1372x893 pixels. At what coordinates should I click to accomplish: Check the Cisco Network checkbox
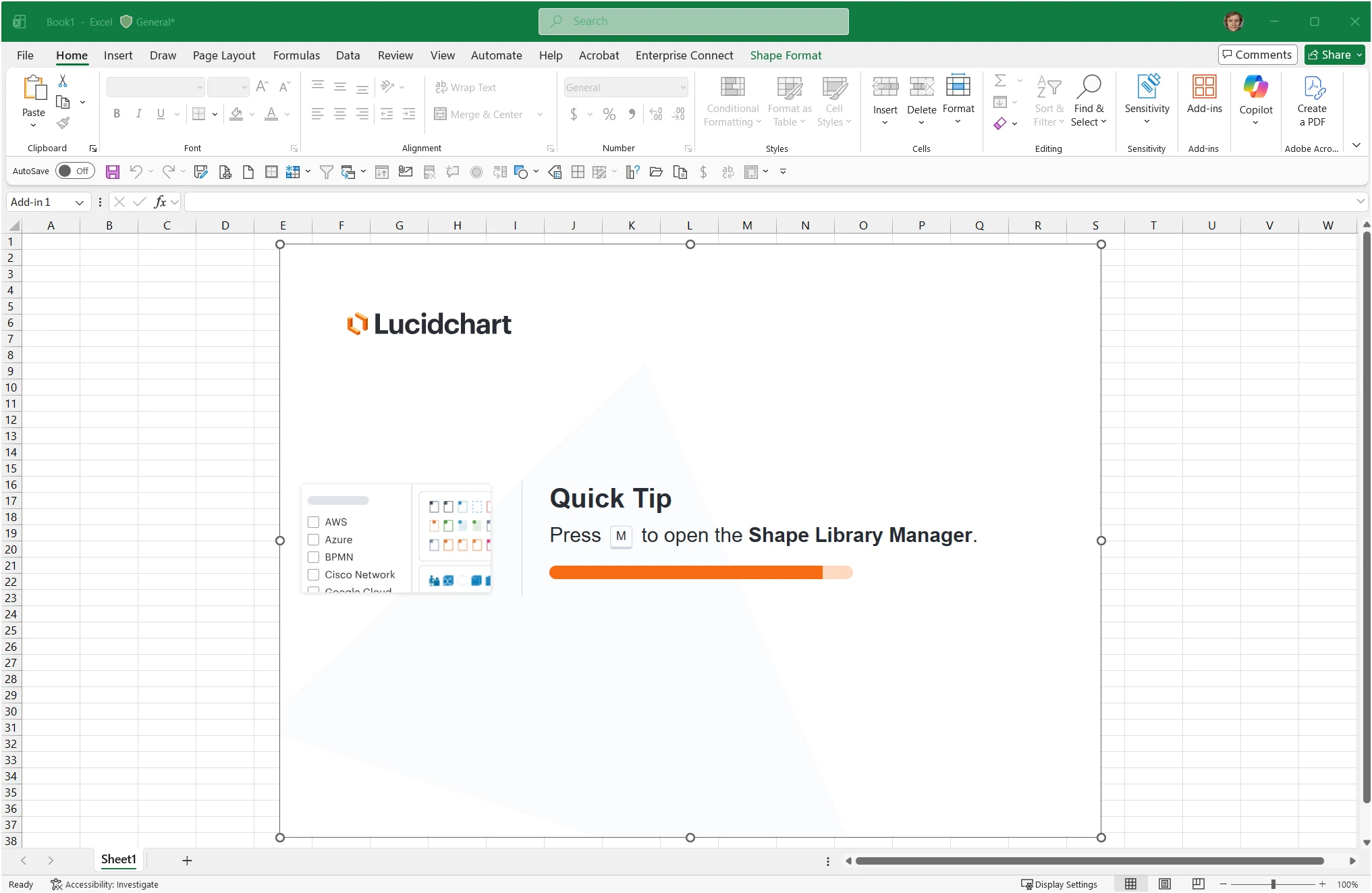(x=313, y=574)
